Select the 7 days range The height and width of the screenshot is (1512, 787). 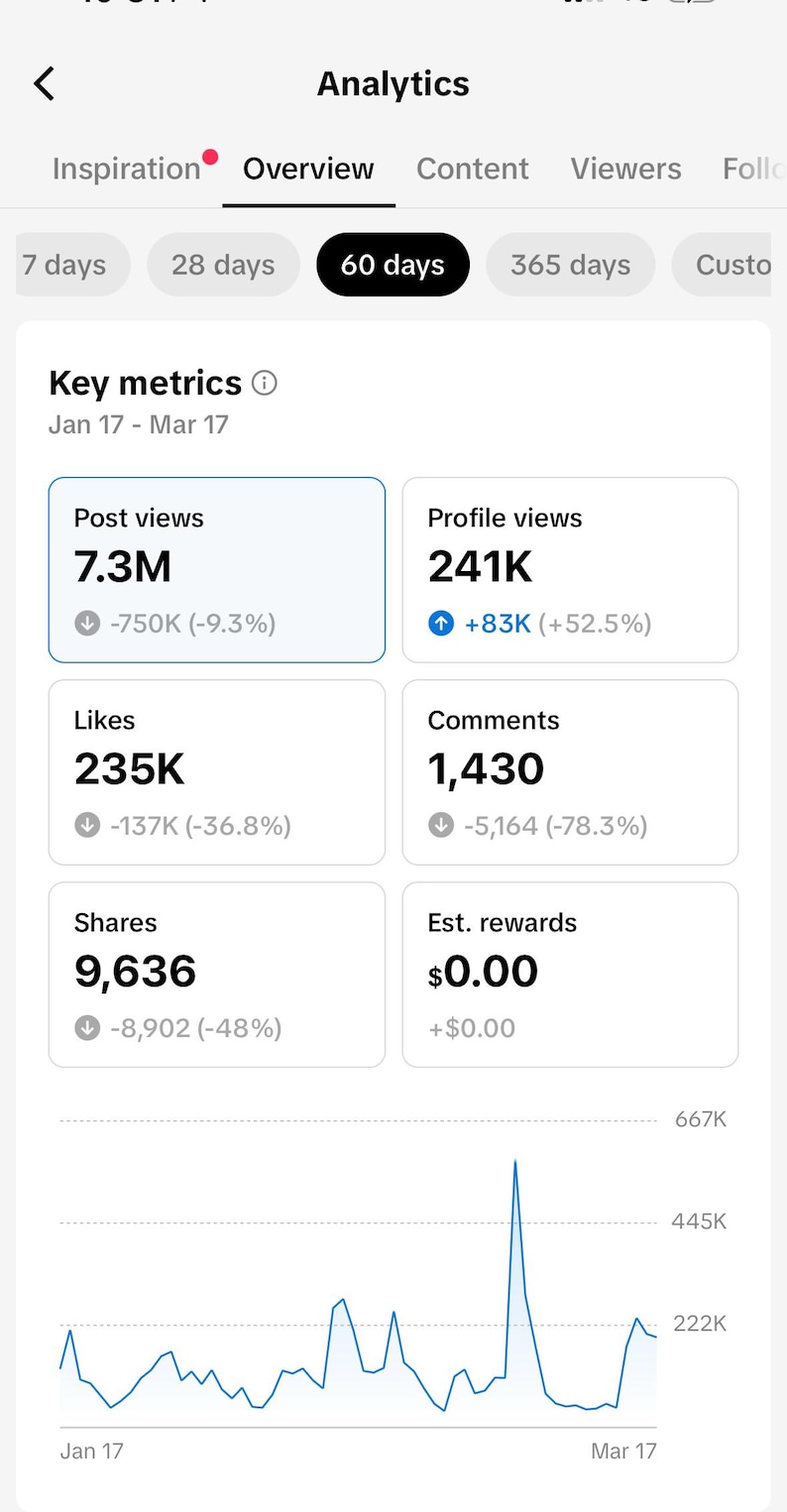[72, 265]
